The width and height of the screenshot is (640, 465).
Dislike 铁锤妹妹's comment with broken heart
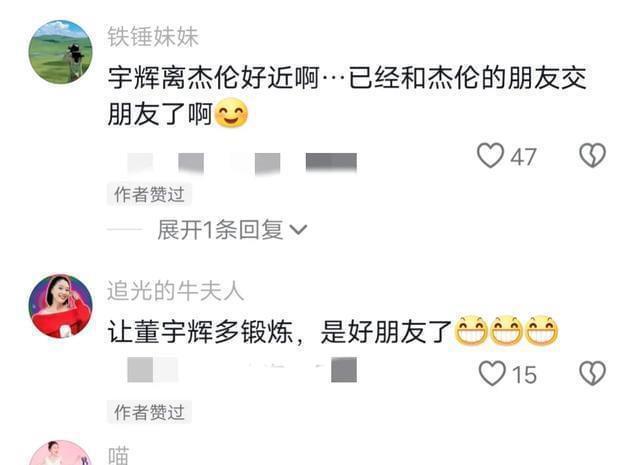click(x=593, y=155)
